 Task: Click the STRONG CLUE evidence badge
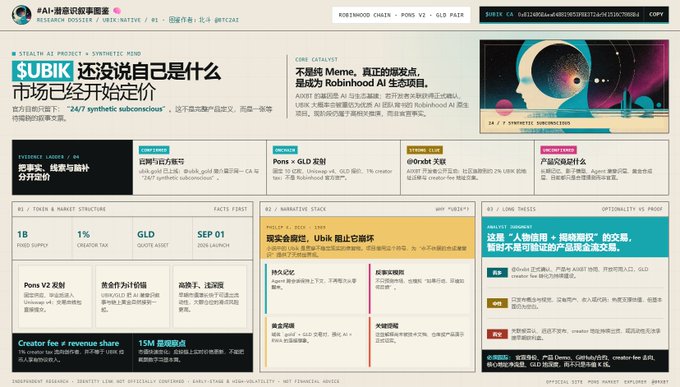(425, 150)
